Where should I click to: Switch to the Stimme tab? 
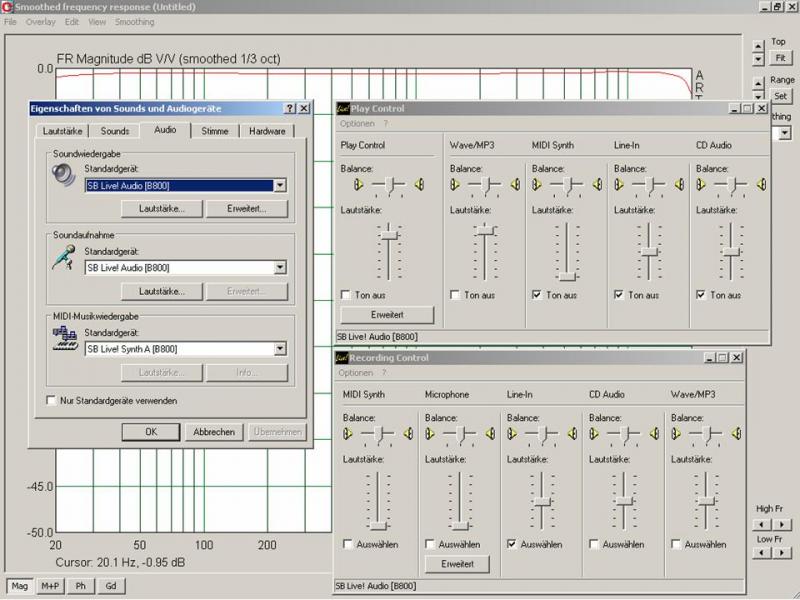tap(214, 131)
